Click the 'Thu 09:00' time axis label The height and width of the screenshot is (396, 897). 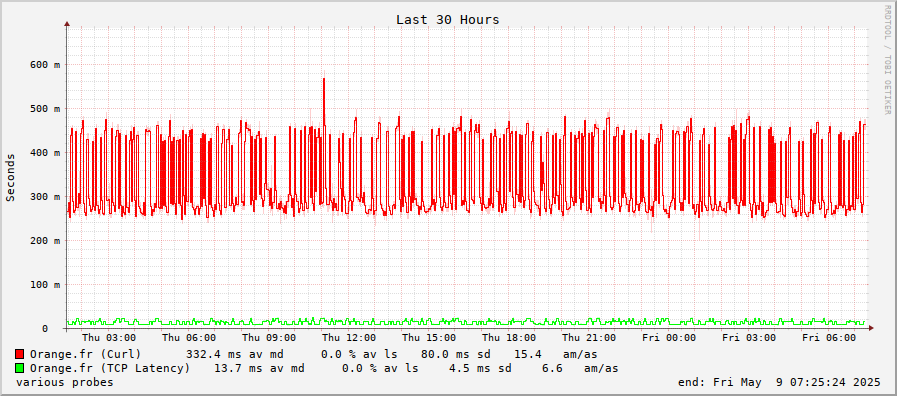(x=269, y=338)
